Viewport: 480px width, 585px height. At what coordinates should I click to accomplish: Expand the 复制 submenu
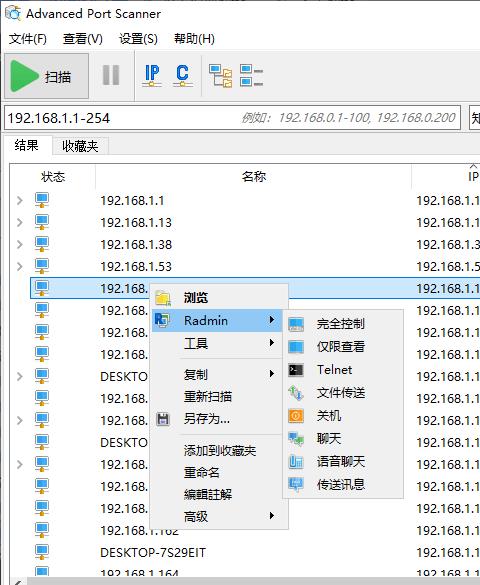click(x=217, y=374)
